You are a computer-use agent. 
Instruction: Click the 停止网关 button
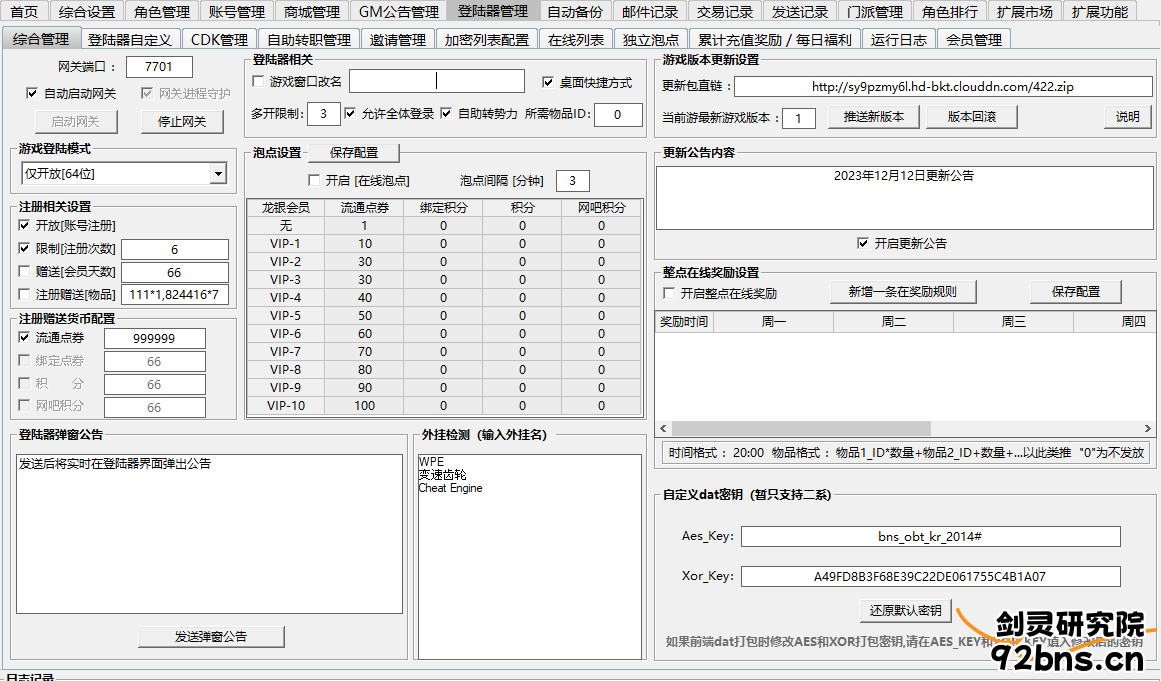pyautogui.click(x=181, y=121)
